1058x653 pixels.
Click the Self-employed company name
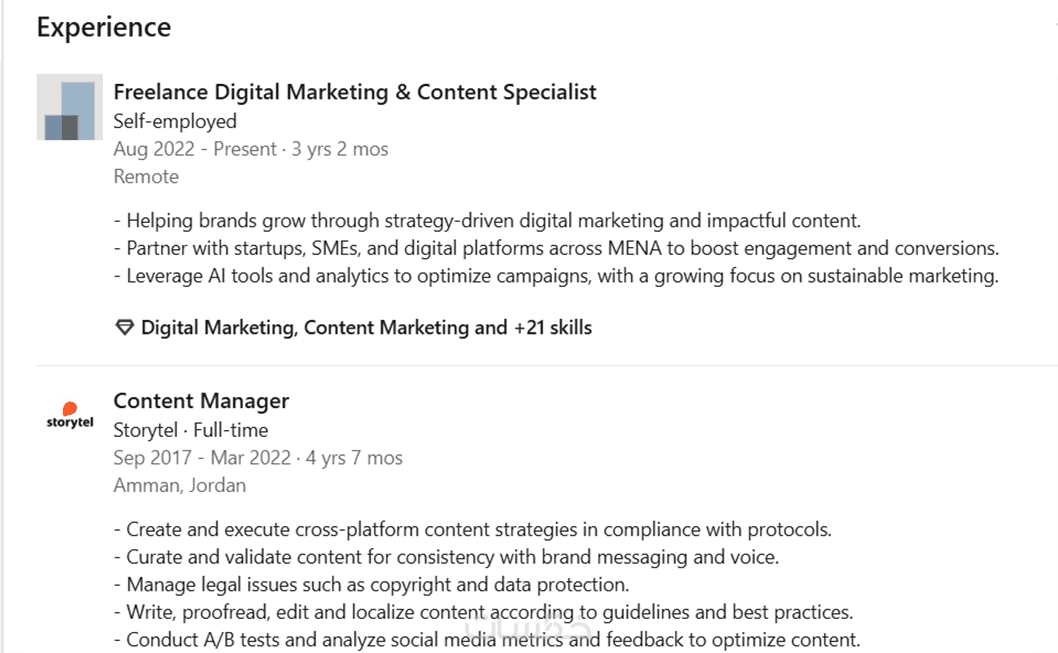[175, 121]
